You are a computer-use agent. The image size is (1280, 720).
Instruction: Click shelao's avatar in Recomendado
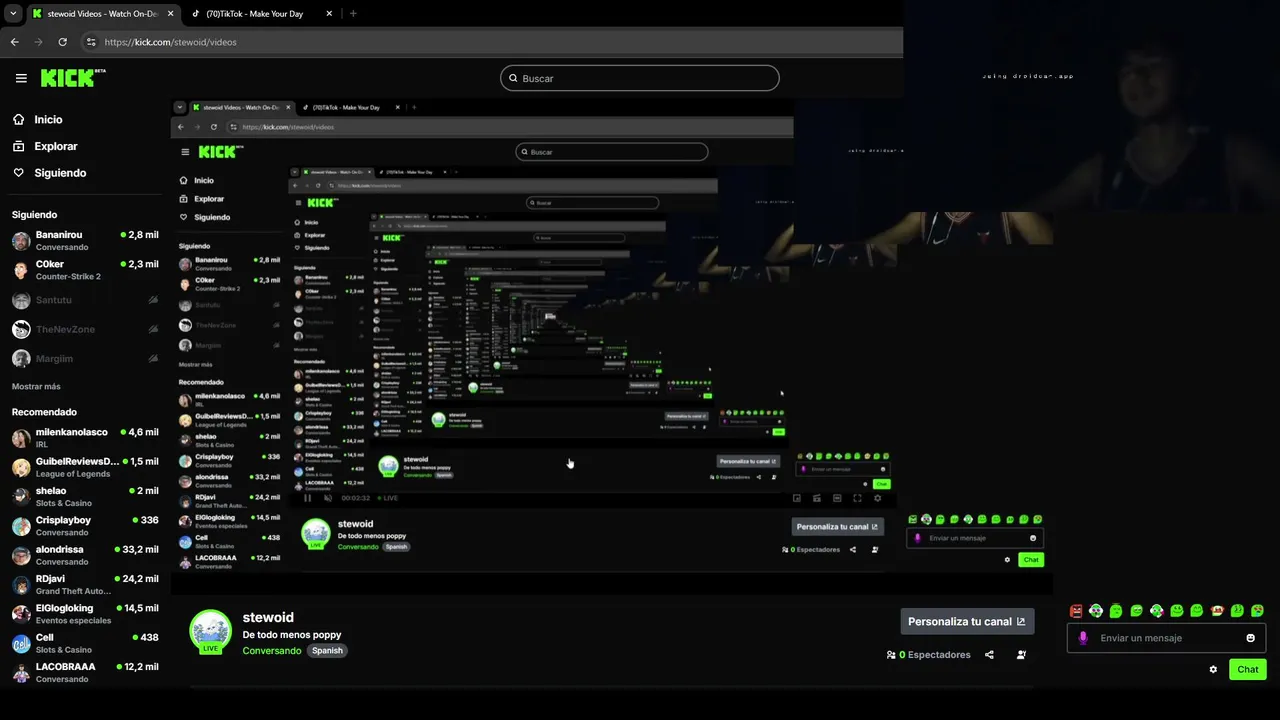pyautogui.click(x=21, y=497)
